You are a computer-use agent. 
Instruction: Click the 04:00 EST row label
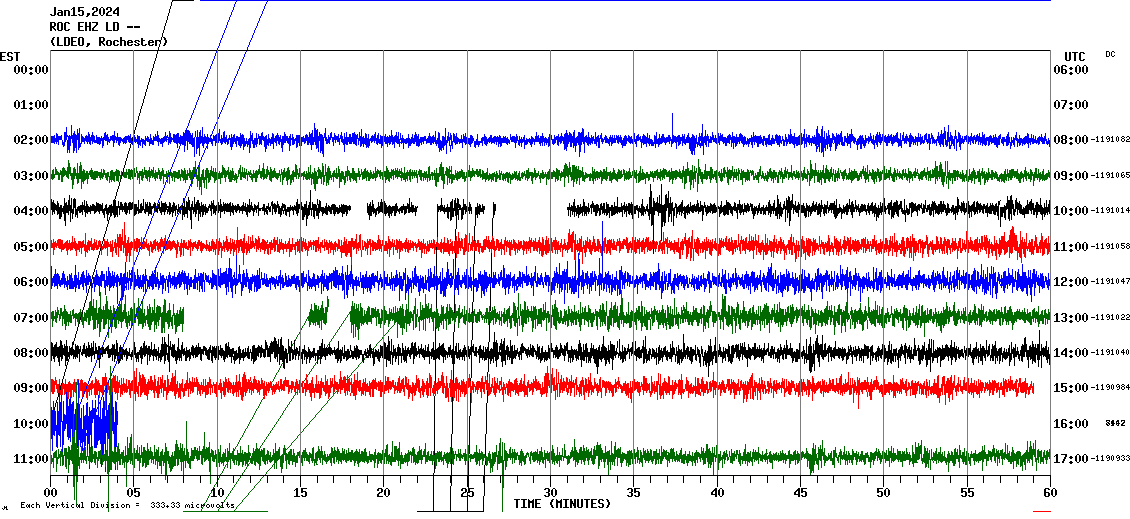click(x=30, y=211)
